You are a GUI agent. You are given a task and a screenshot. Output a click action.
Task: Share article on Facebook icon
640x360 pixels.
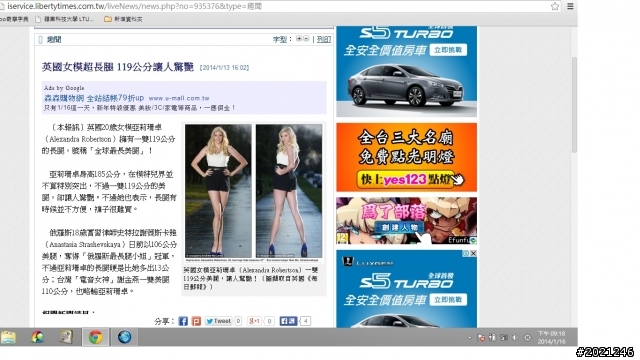point(183,321)
